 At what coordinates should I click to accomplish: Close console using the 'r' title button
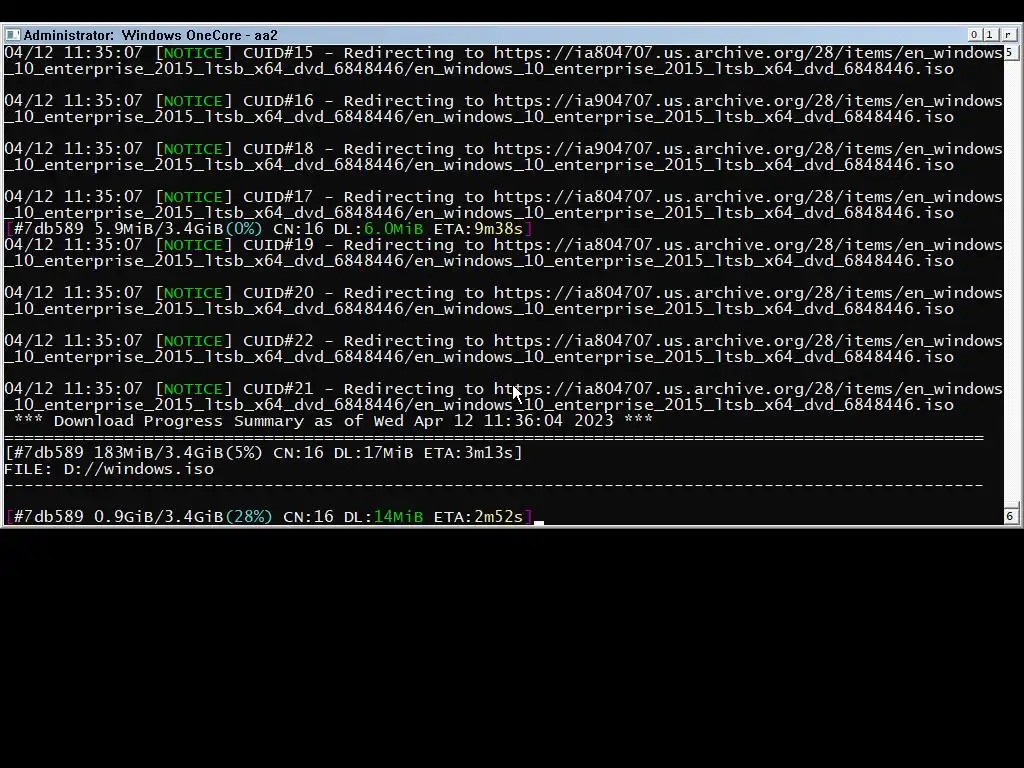tap(1008, 35)
